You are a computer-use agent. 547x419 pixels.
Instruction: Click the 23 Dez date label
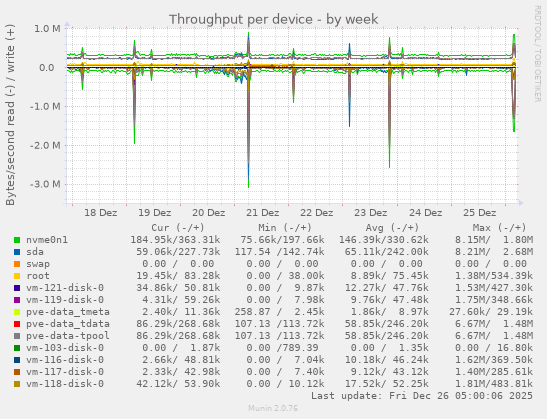tap(371, 213)
